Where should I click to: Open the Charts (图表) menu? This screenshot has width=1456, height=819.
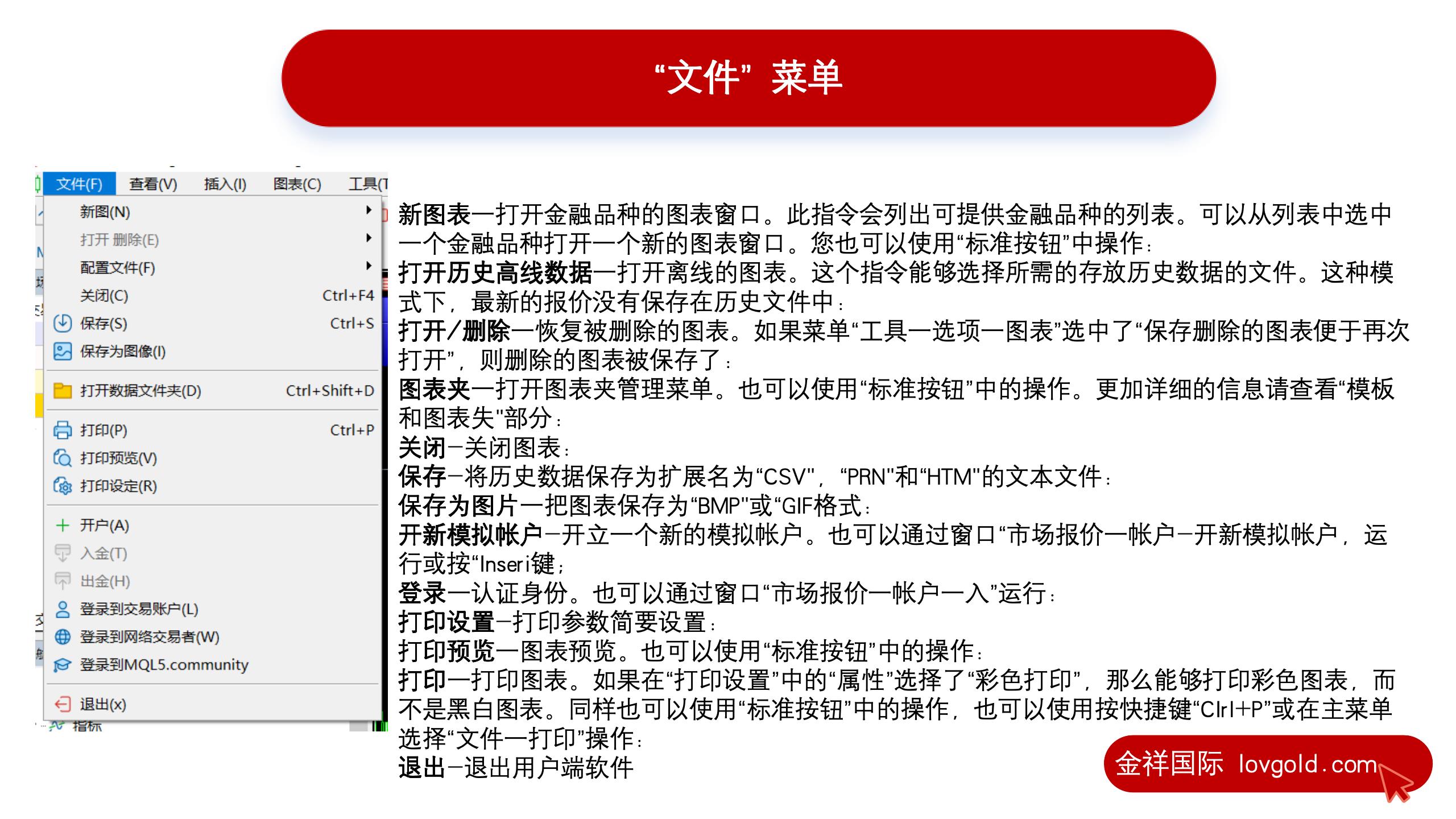pos(297,184)
